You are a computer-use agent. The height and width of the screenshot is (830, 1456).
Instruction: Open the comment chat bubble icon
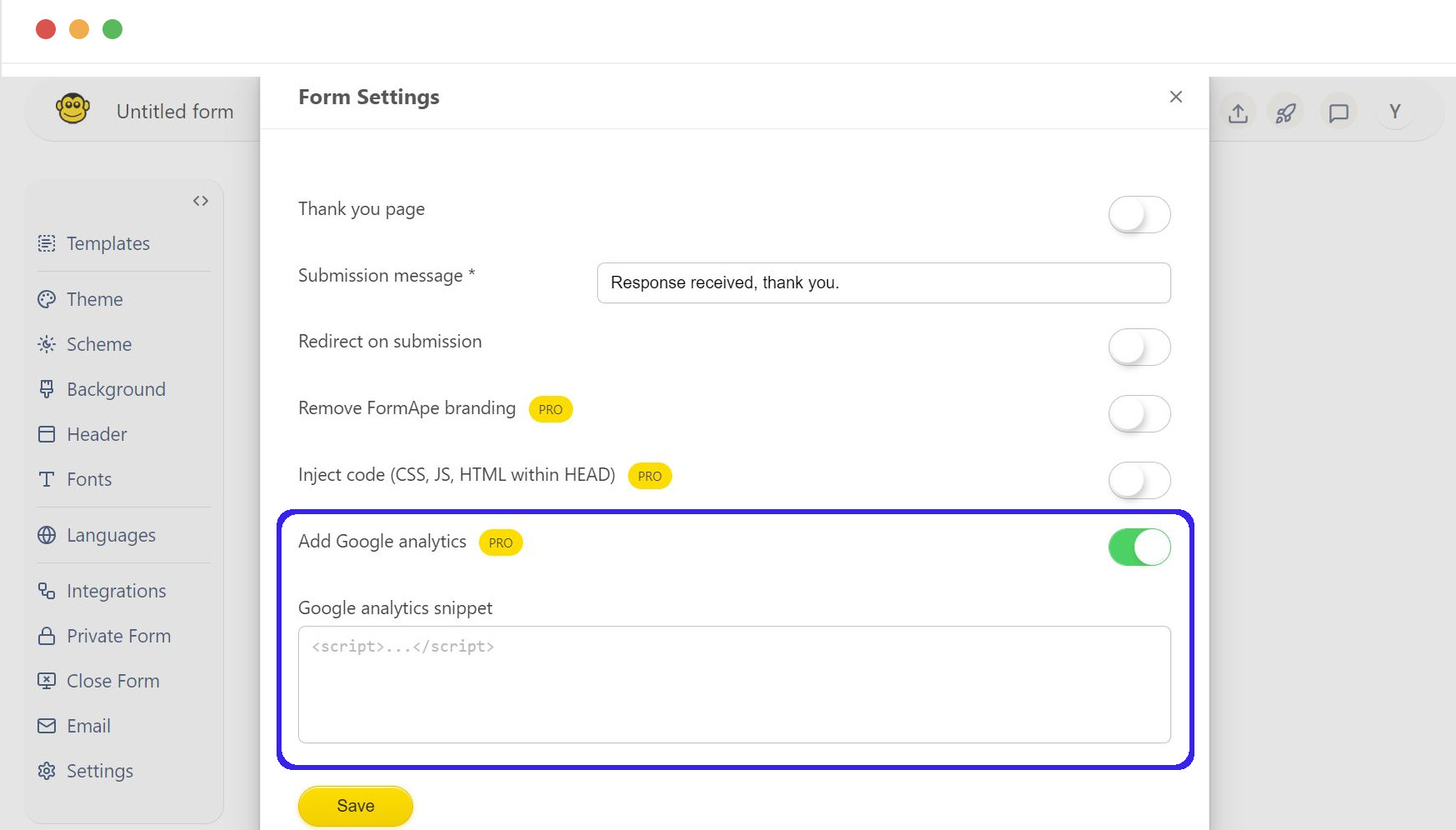coord(1339,112)
